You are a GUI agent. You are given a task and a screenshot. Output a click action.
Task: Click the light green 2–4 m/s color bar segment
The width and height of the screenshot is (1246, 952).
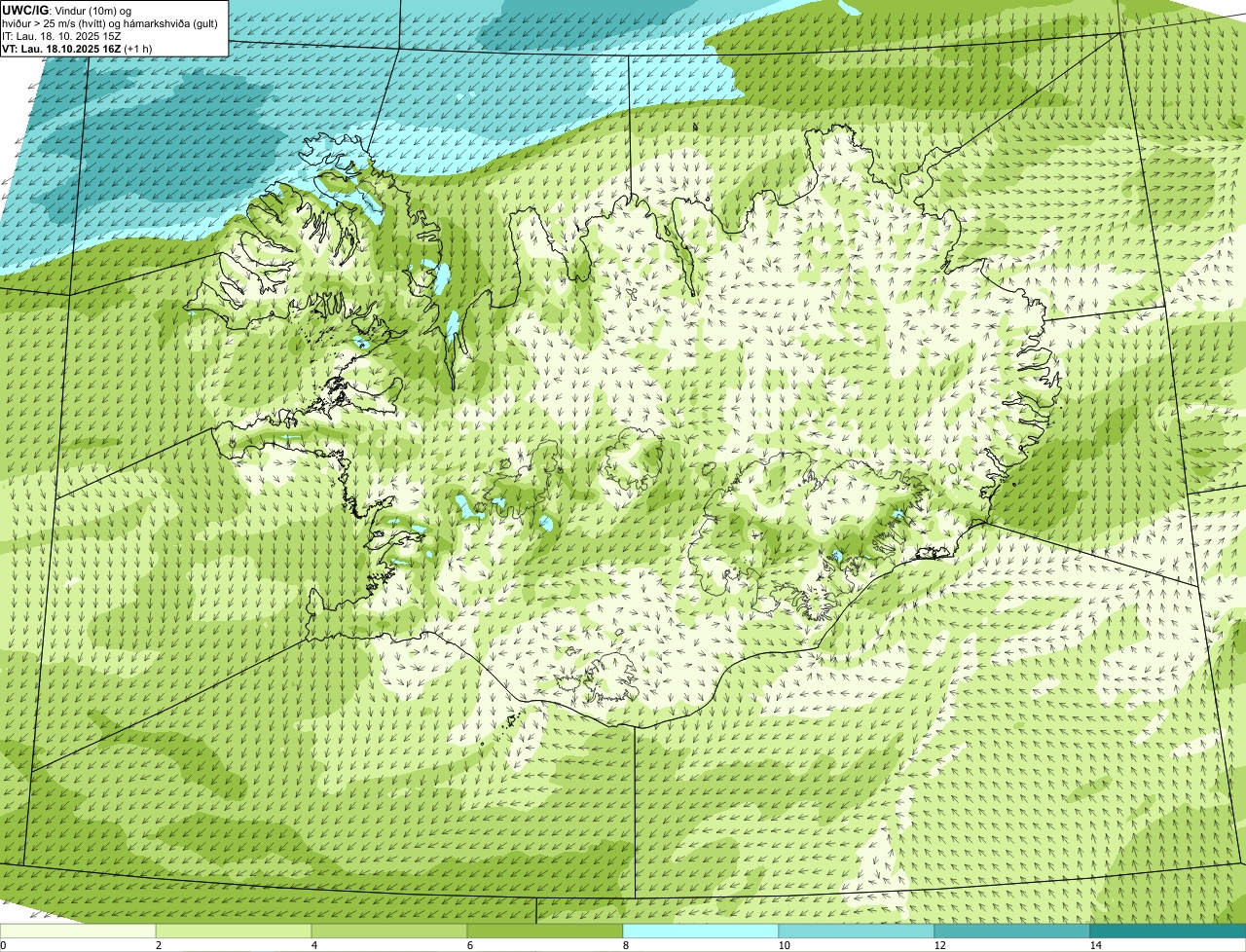[234, 931]
